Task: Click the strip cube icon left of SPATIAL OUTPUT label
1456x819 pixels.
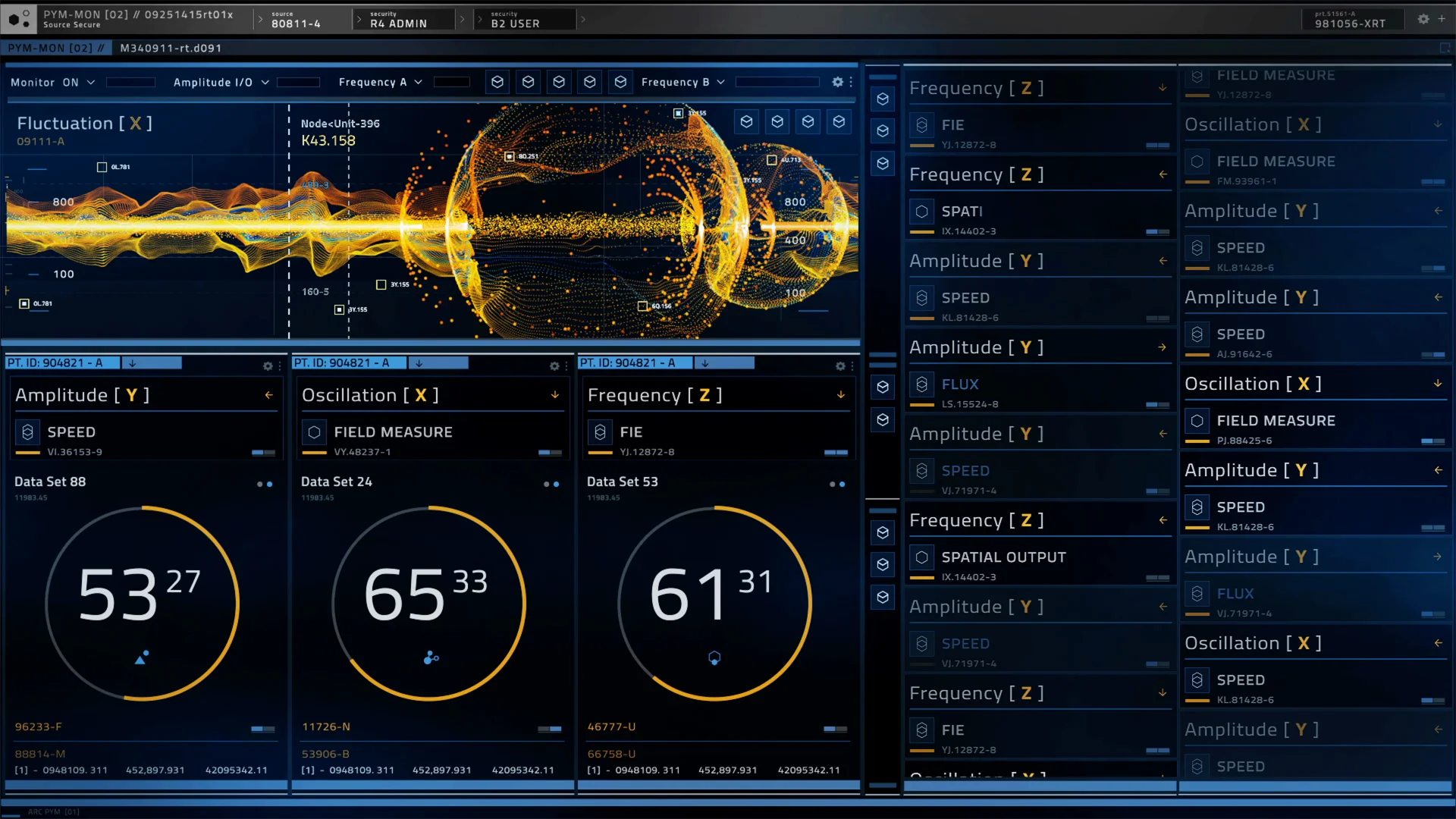Action: pos(883,564)
